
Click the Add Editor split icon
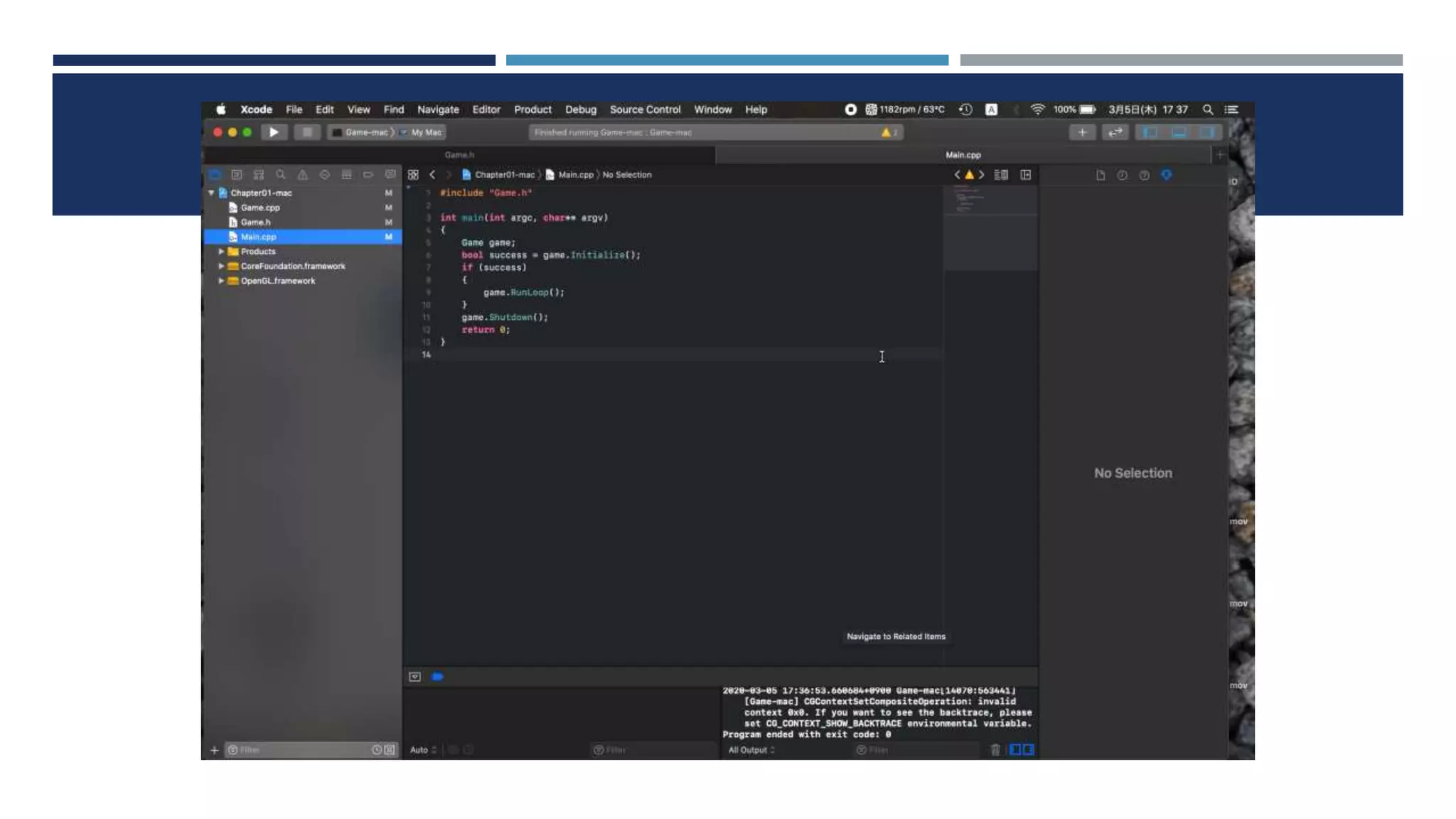pyautogui.click(x=1025, y=175)
